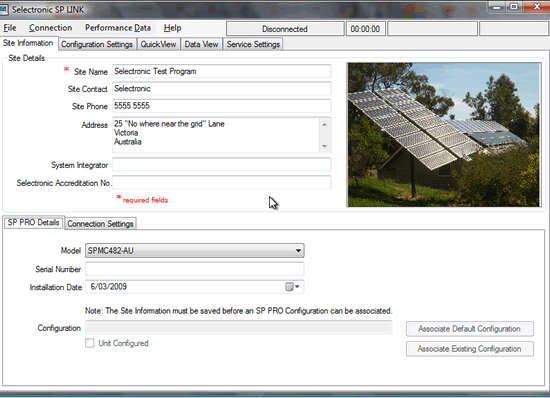The image size is (550, 398).
Task: Select the Site Information tab
Action: [28, 43]
